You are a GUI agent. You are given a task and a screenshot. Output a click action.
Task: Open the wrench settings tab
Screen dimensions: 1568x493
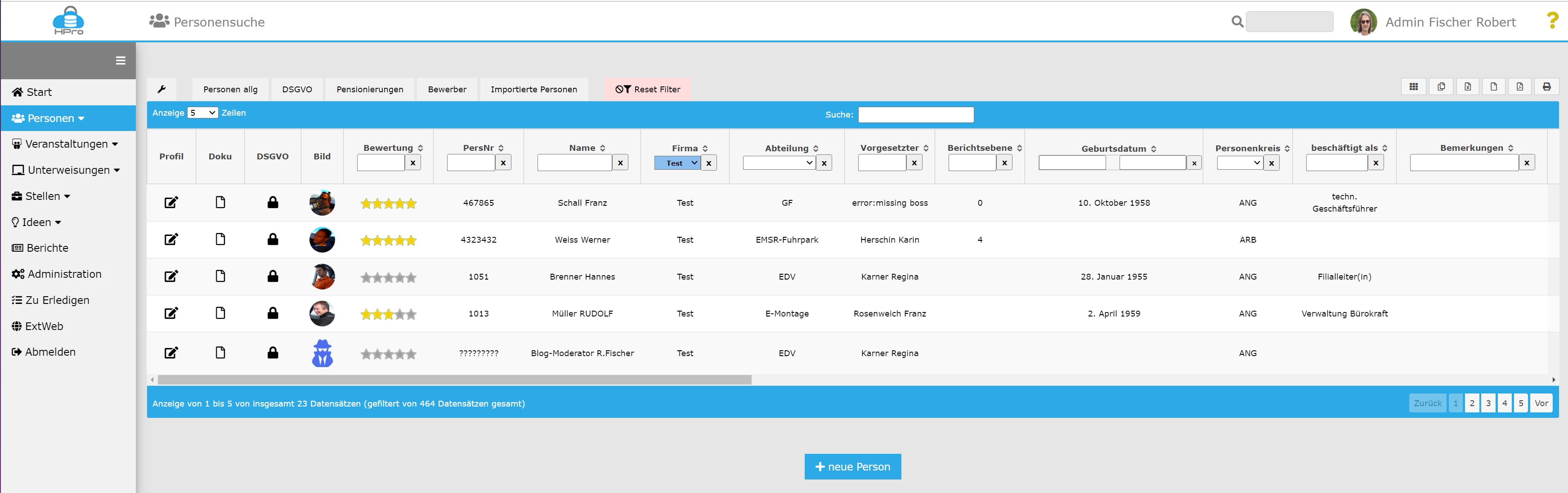tap(161, 90)
